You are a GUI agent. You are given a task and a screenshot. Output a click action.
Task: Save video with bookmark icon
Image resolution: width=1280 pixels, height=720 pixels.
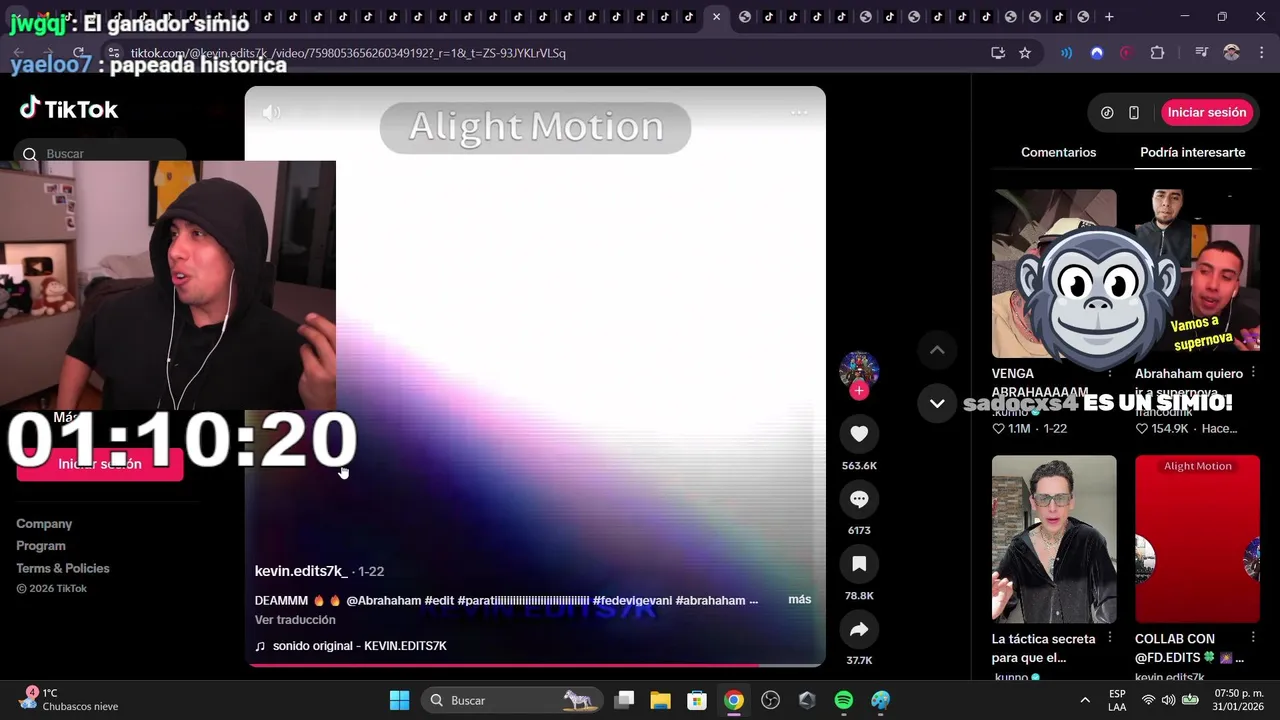[x=859, y=564]
